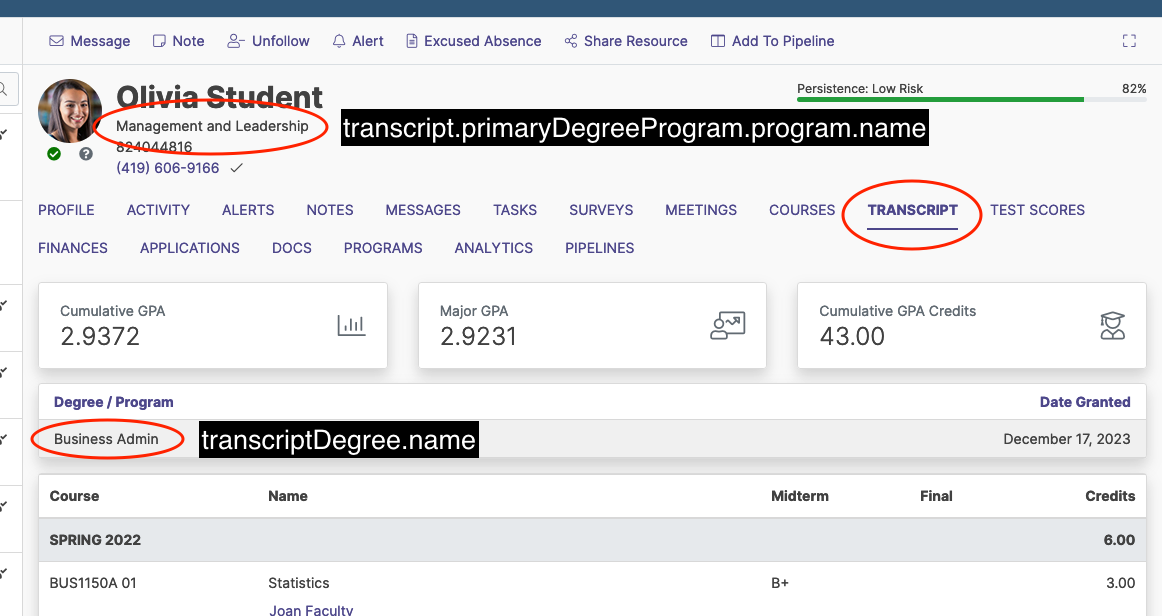Viewport: 1162px width, 616px height.
Task: Expand the SPRING 2022 semester section
Action: tap(95, 539)
